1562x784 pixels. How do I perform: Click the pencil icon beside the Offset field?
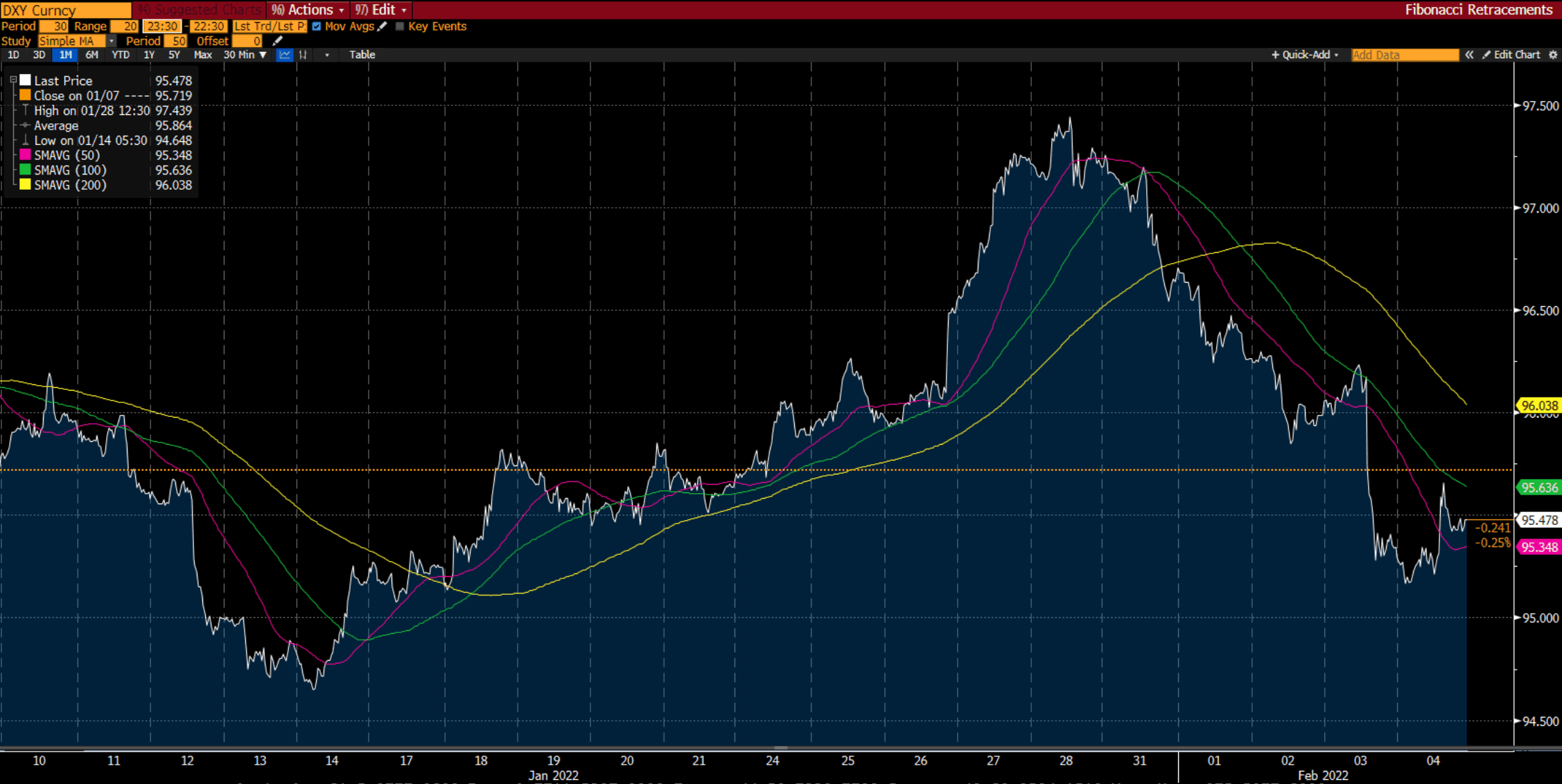[277, 41]
